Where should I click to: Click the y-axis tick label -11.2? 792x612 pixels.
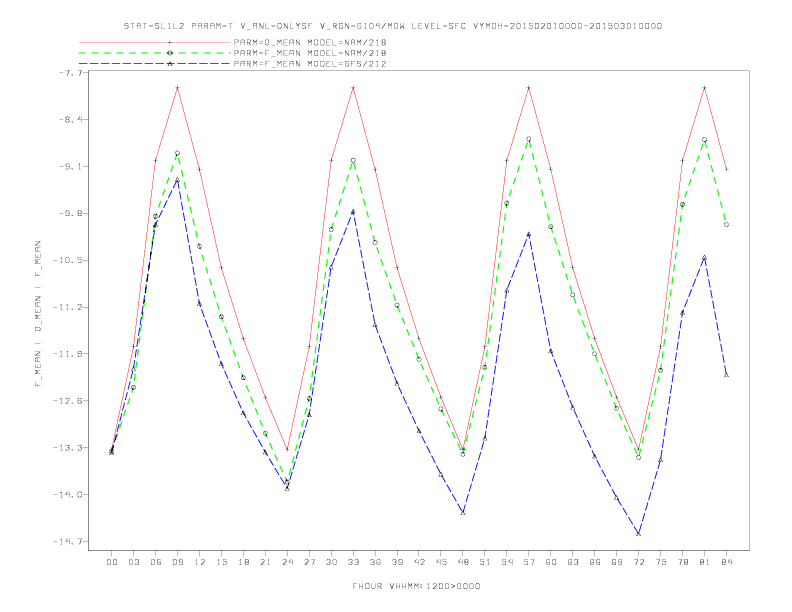(x=67, y=308)
